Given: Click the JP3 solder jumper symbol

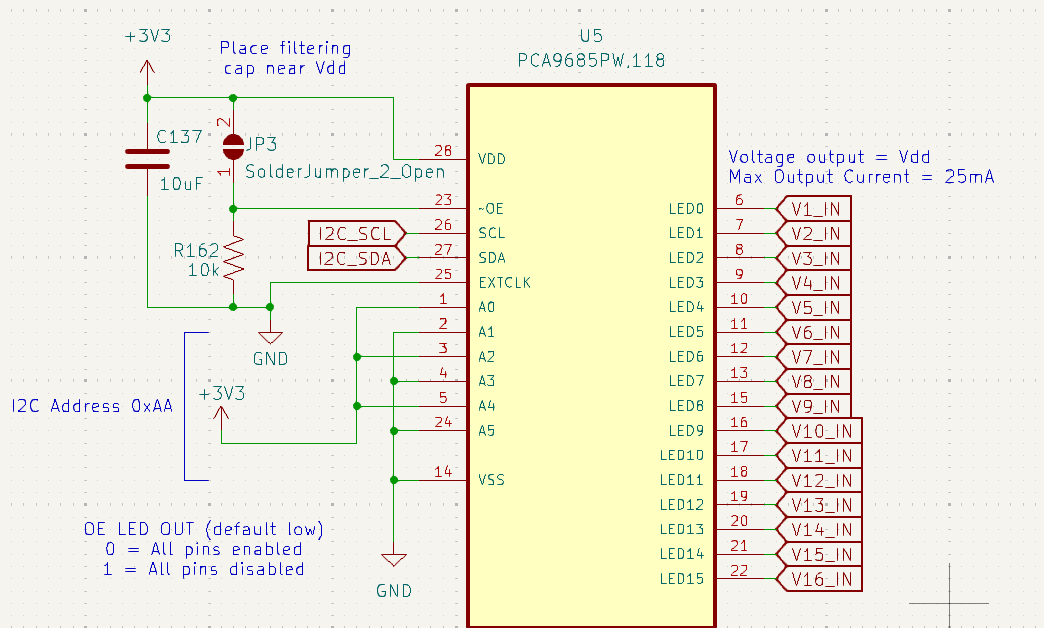Looking at the screenshot, I should [233, 145].
